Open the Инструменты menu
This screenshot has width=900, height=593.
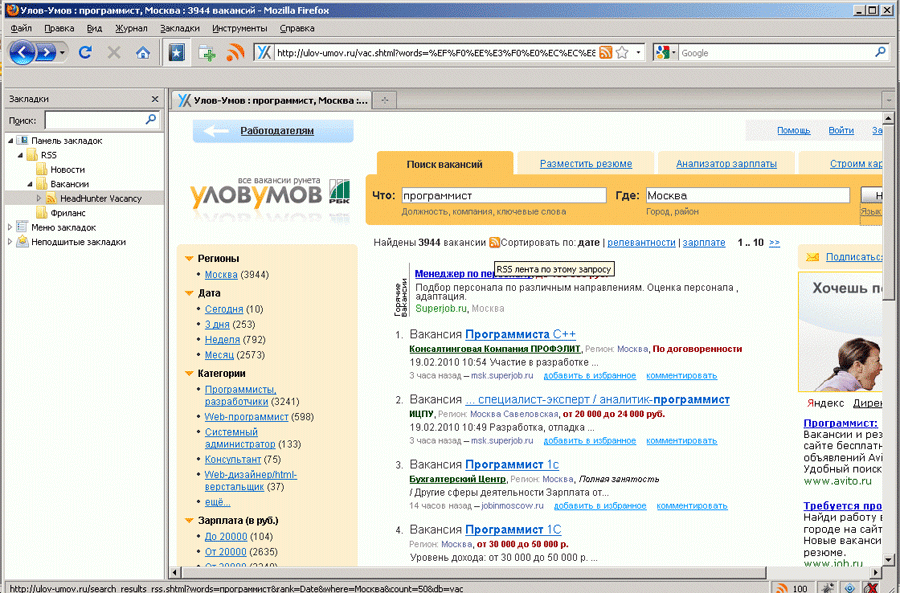click(239, 28)
